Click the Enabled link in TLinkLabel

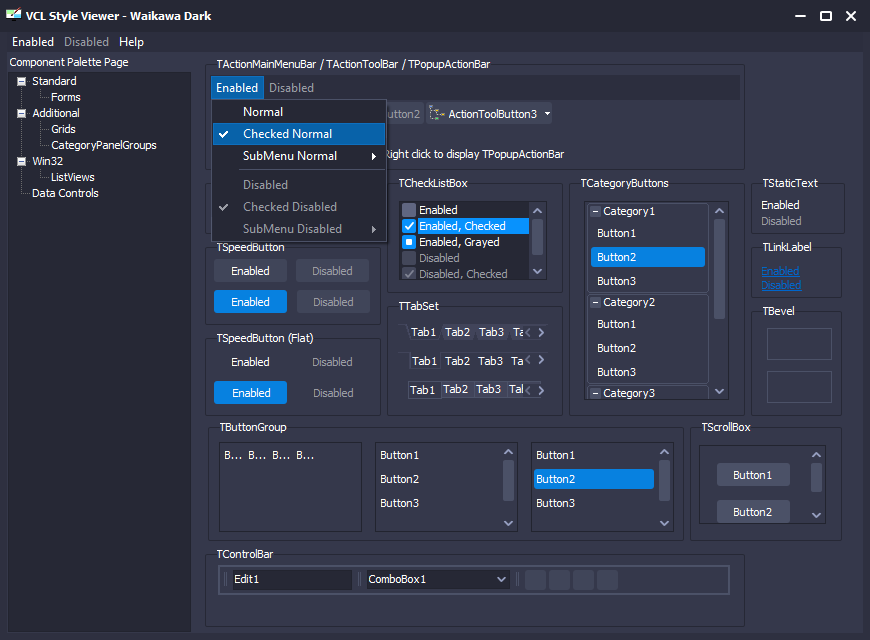(x=780, y=271)
